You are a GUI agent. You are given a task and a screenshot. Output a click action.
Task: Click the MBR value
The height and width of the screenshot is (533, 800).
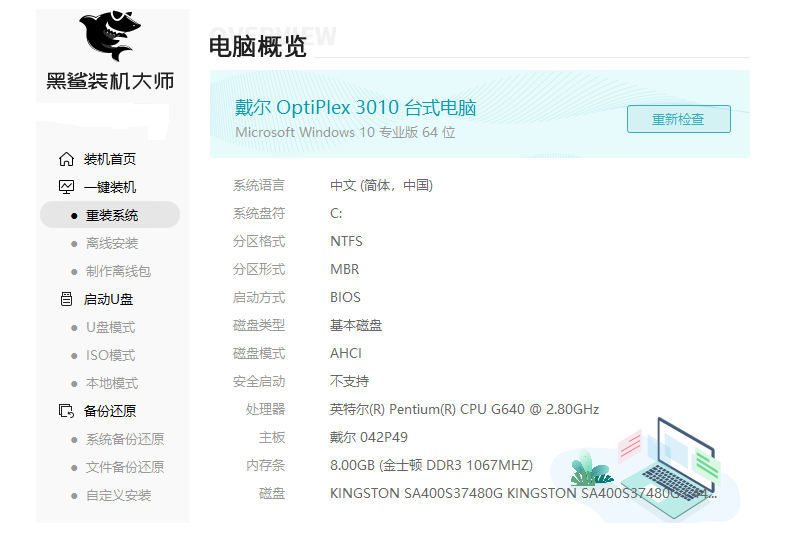pos(344,269)
